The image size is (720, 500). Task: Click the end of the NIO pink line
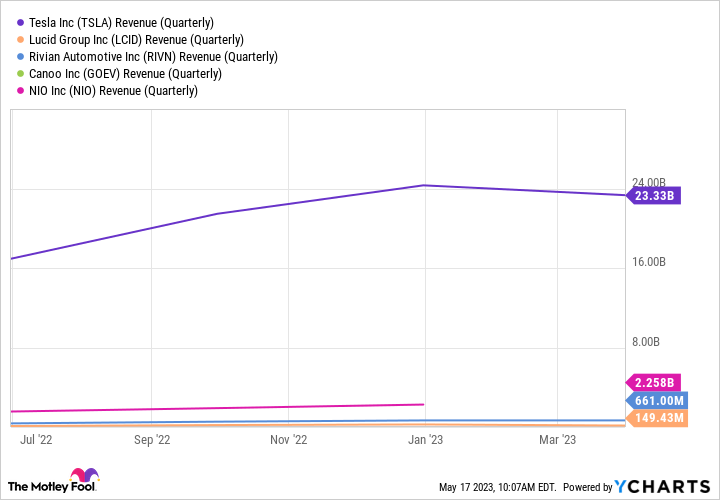point(423,404)
